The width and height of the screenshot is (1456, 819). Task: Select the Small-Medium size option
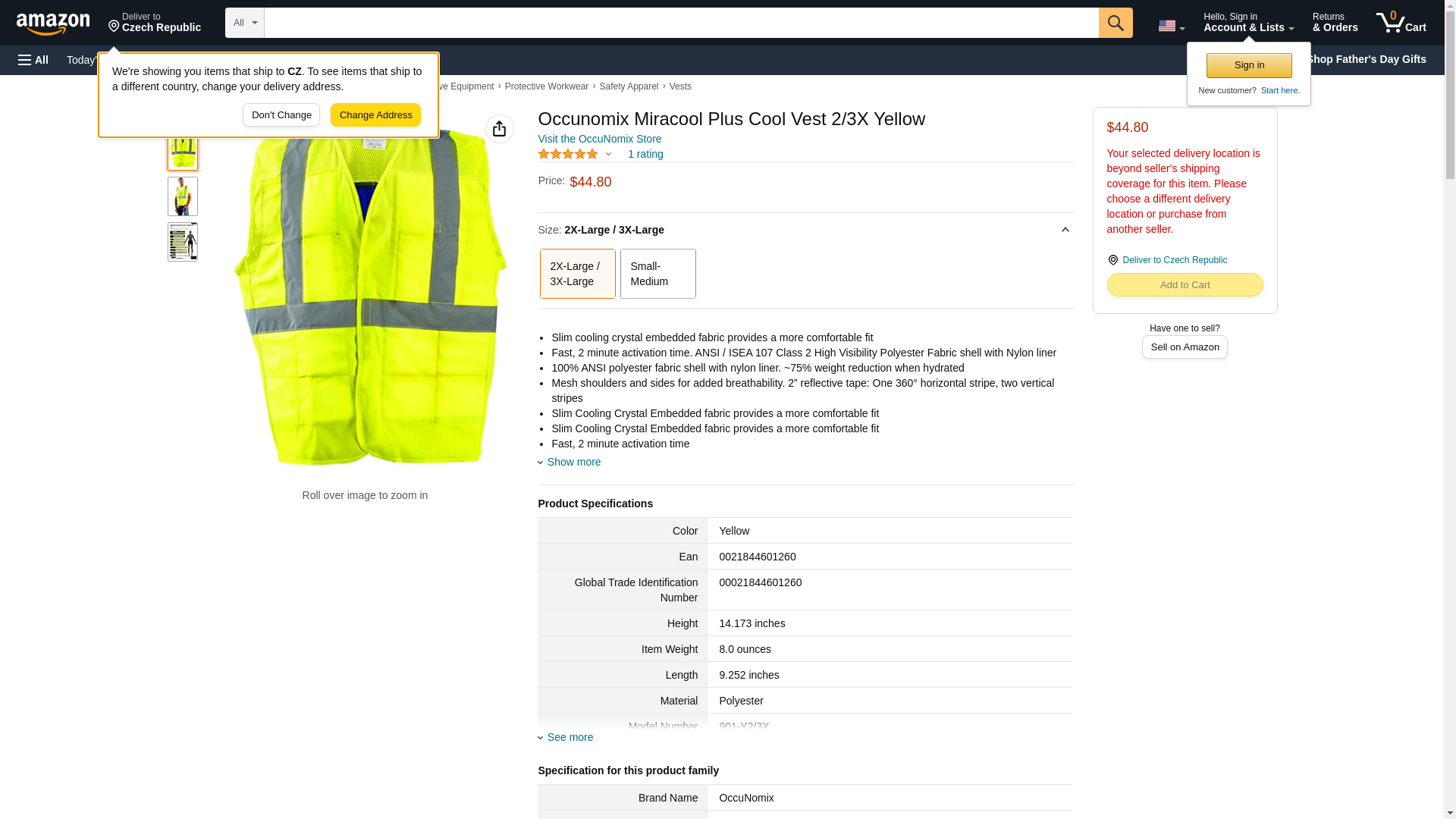[x=657, y=274]
